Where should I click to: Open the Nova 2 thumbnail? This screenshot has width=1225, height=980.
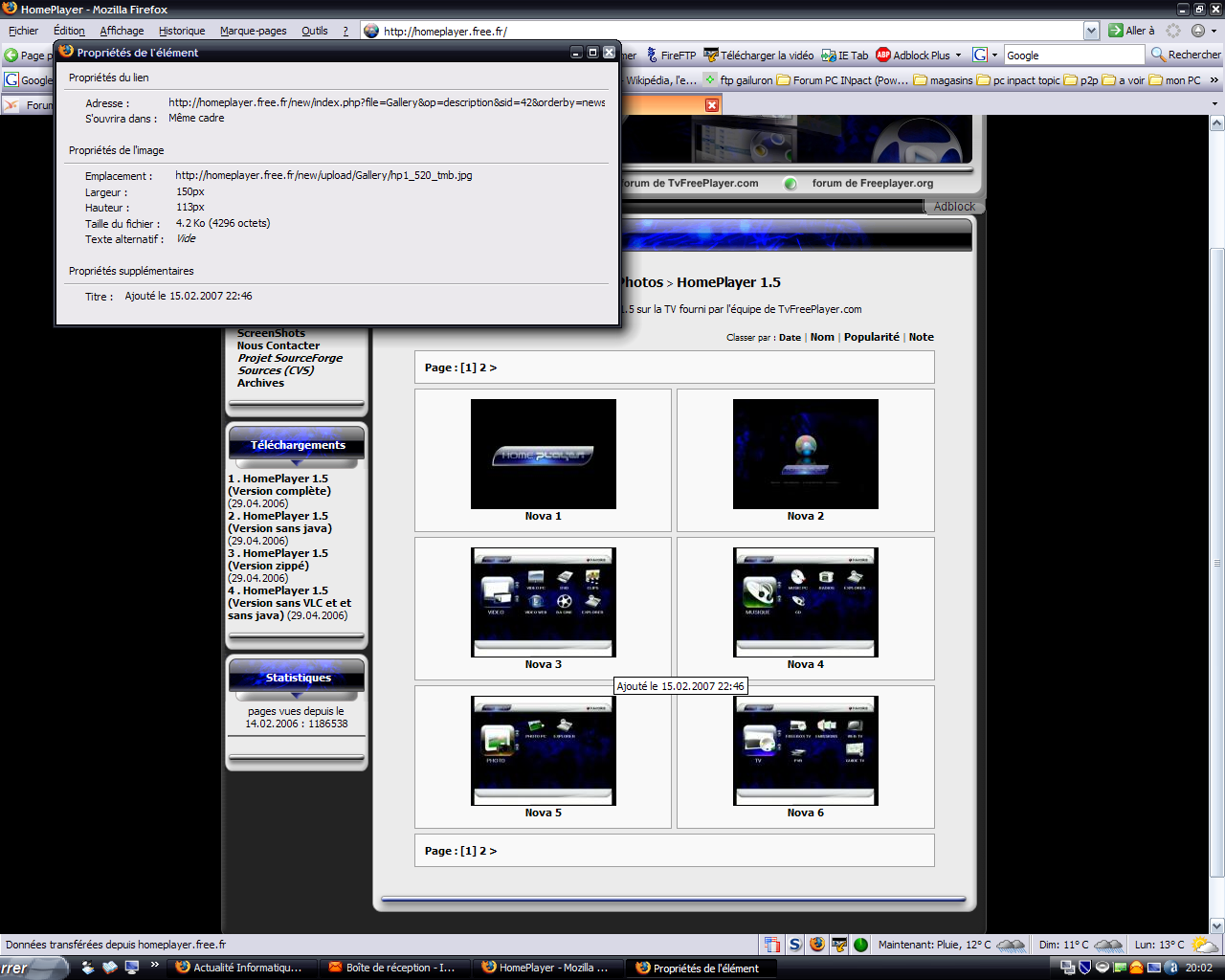(x=805, y=454)
